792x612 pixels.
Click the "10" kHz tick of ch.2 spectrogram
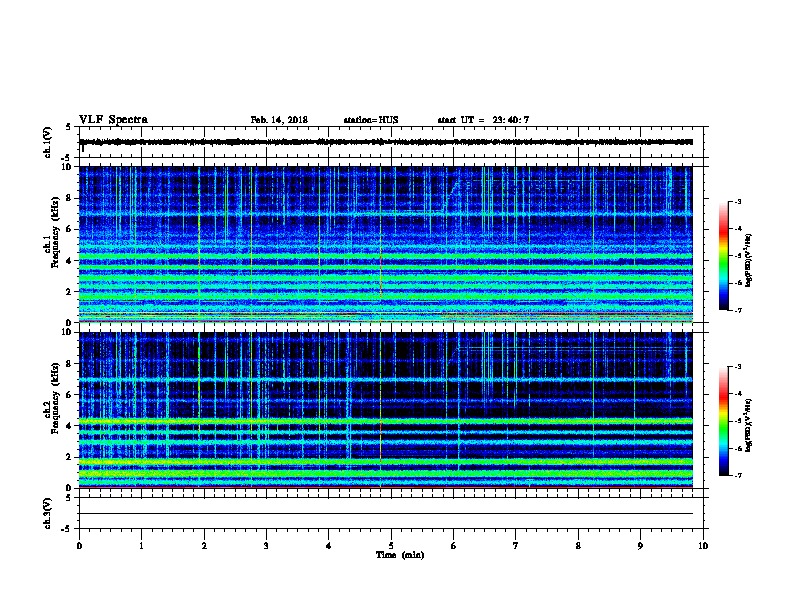(x=67, y=332)
